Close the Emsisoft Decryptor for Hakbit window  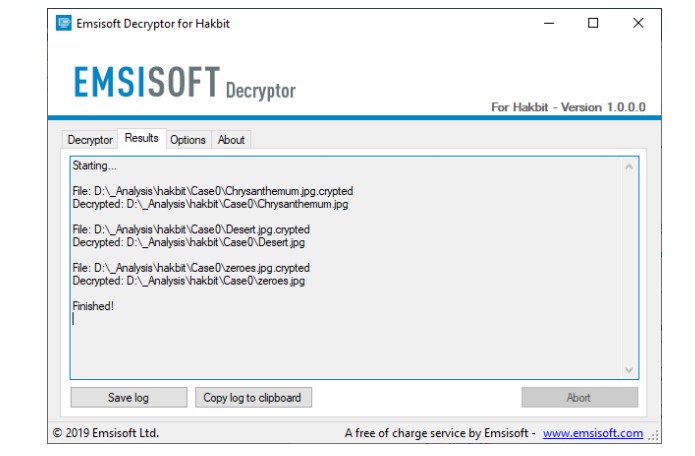pyautogui.click(x=638, y=23)
